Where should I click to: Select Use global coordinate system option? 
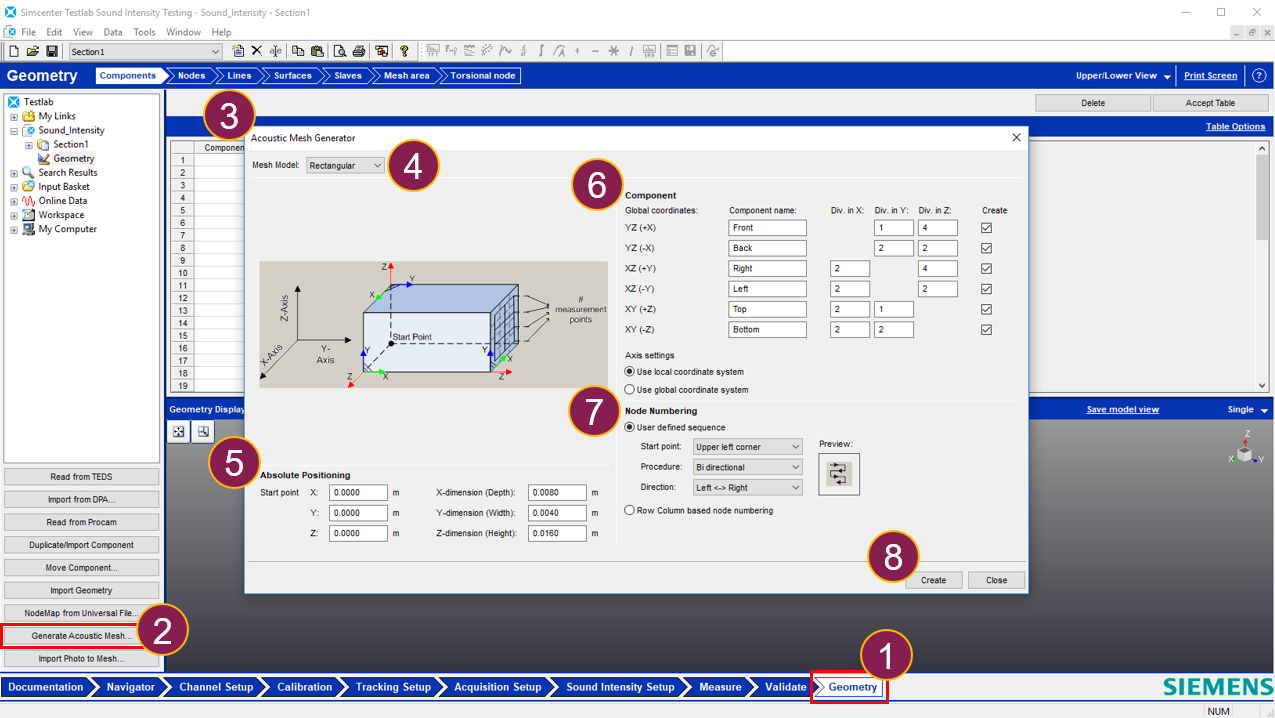click(x=629, y=389)
